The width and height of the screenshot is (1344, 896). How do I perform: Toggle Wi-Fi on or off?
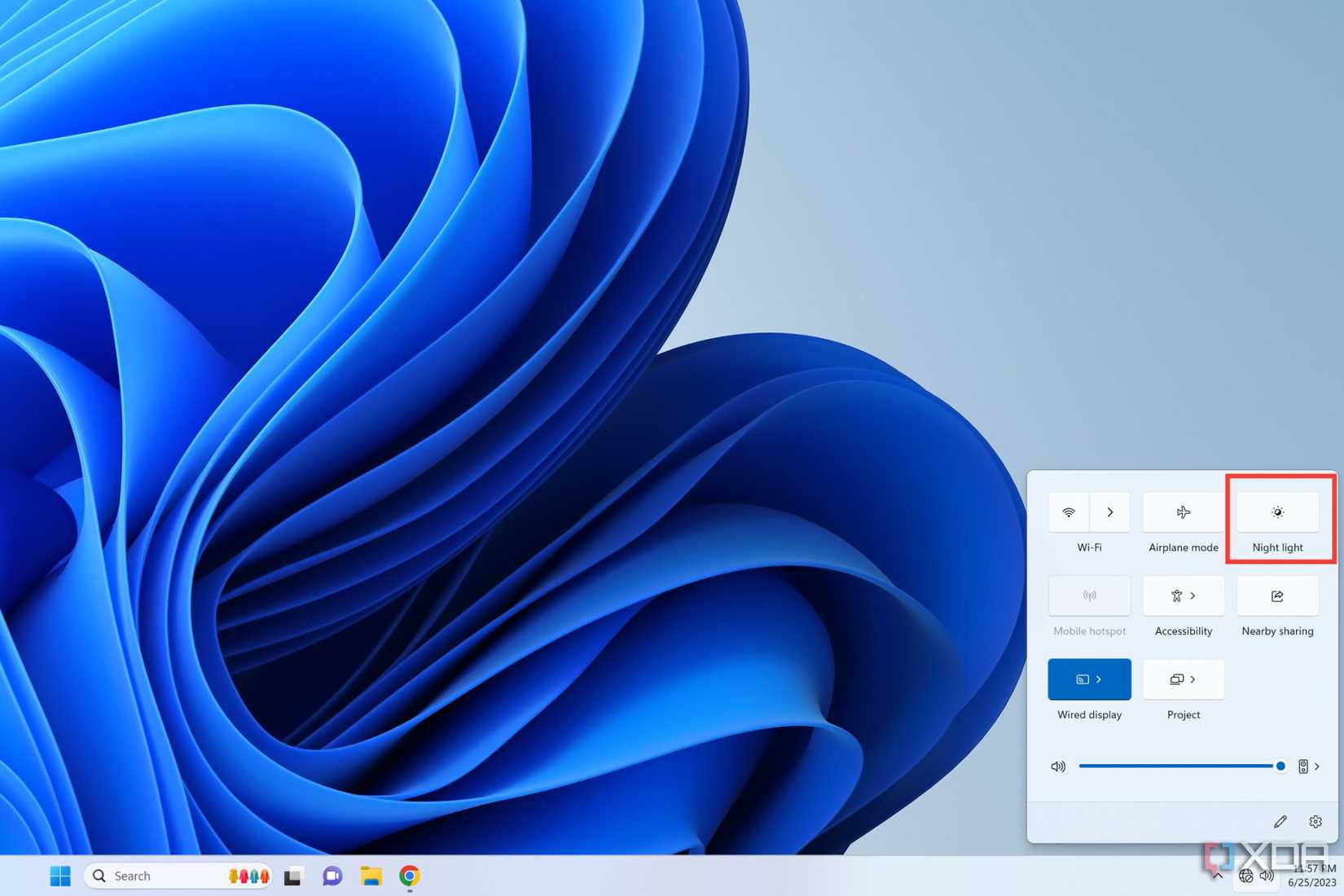click(1069, 512)
